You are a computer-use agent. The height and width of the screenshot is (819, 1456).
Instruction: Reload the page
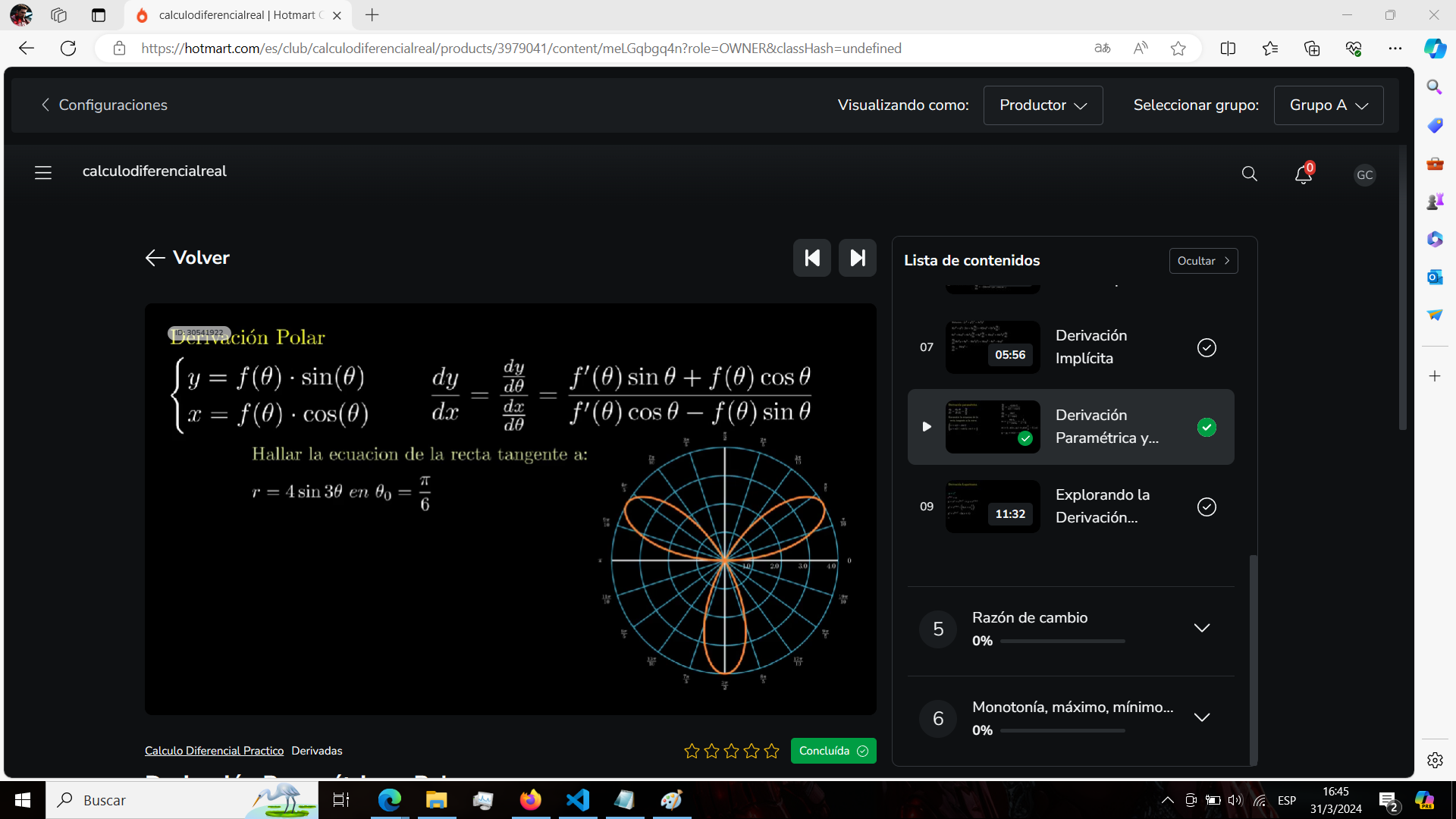click(68, 49)
